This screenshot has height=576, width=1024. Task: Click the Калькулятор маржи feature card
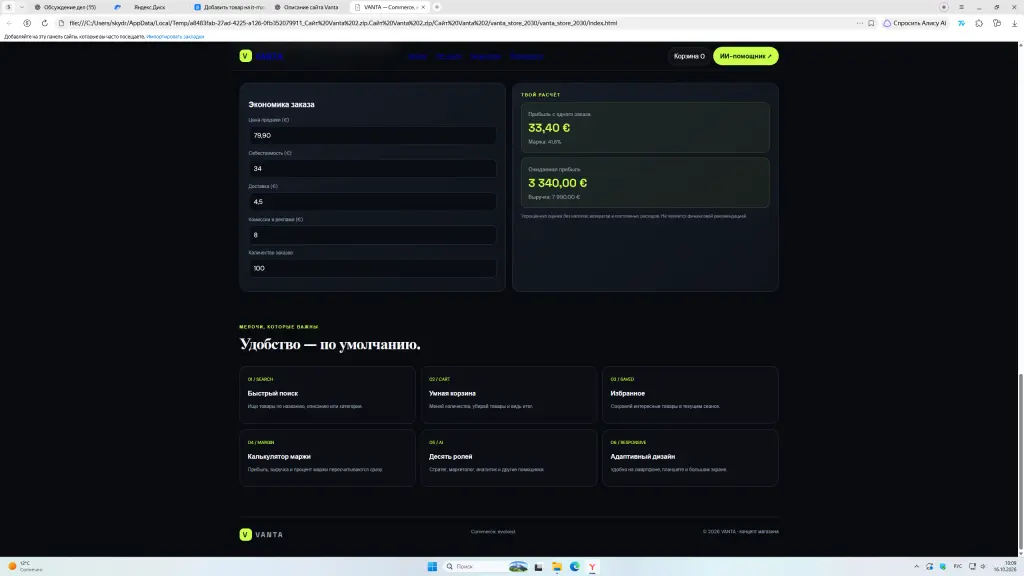point(327,458)
